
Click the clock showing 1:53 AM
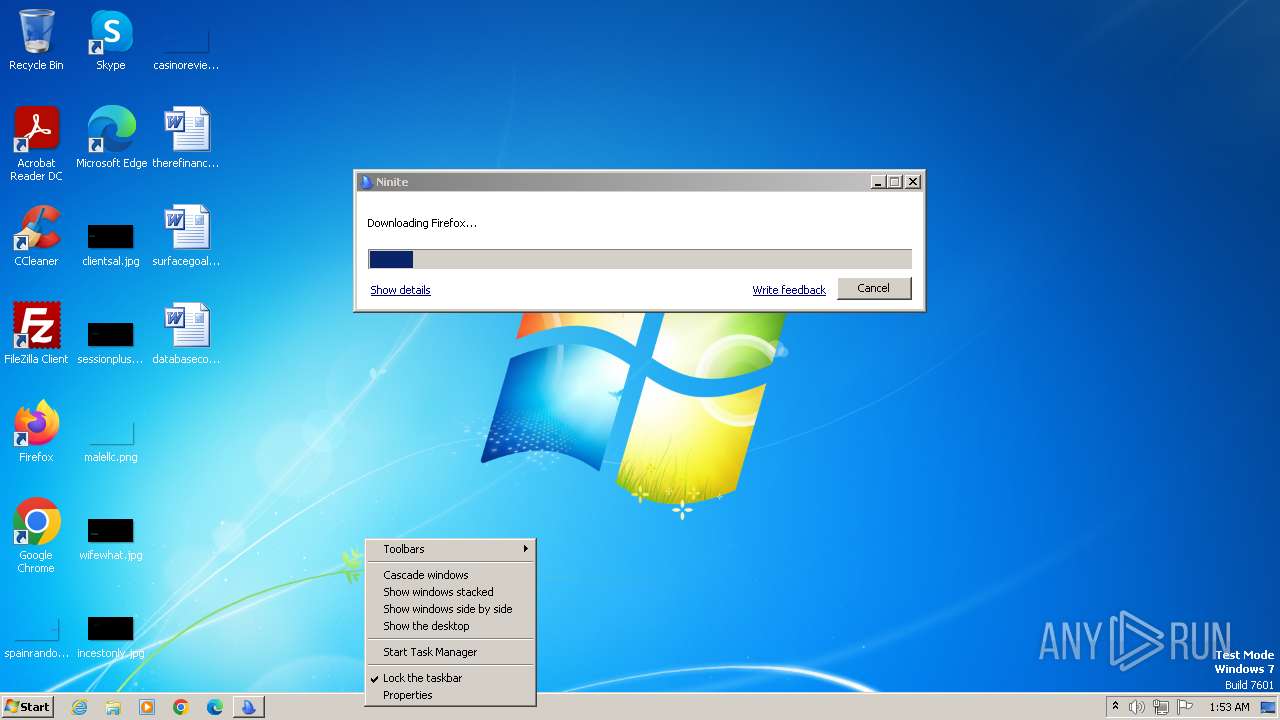pos(1229,707)
